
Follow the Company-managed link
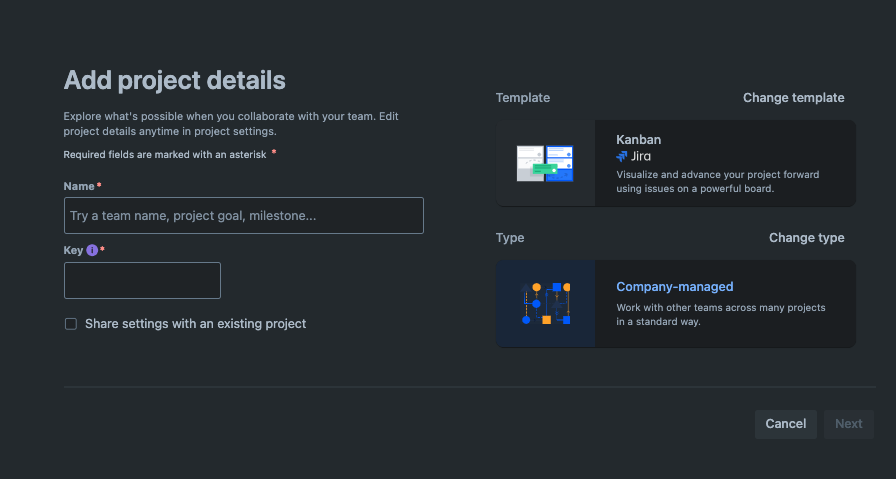pos(674,287)
